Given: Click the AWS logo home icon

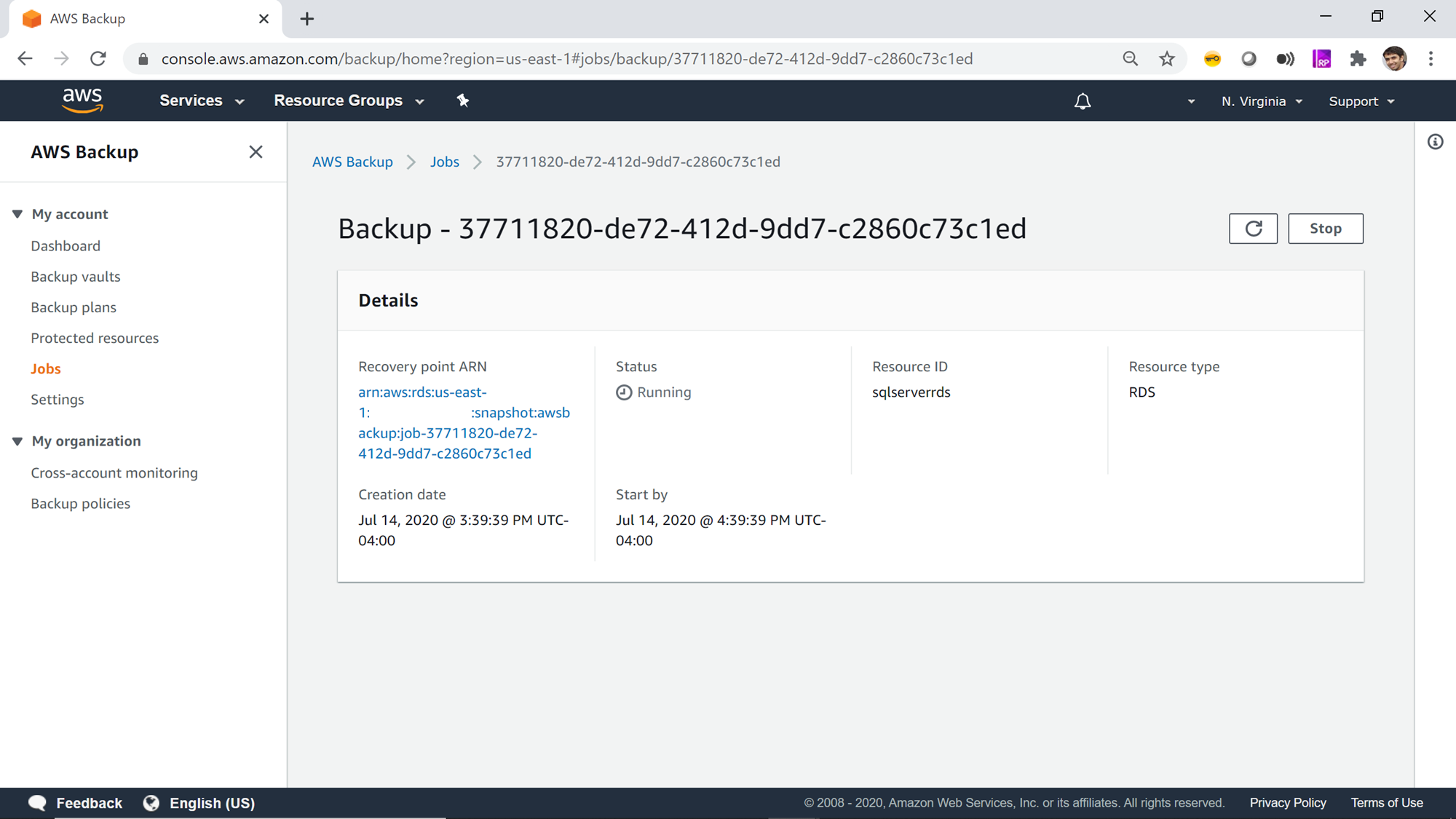Looking at the screenshot, I should [82, 100].
